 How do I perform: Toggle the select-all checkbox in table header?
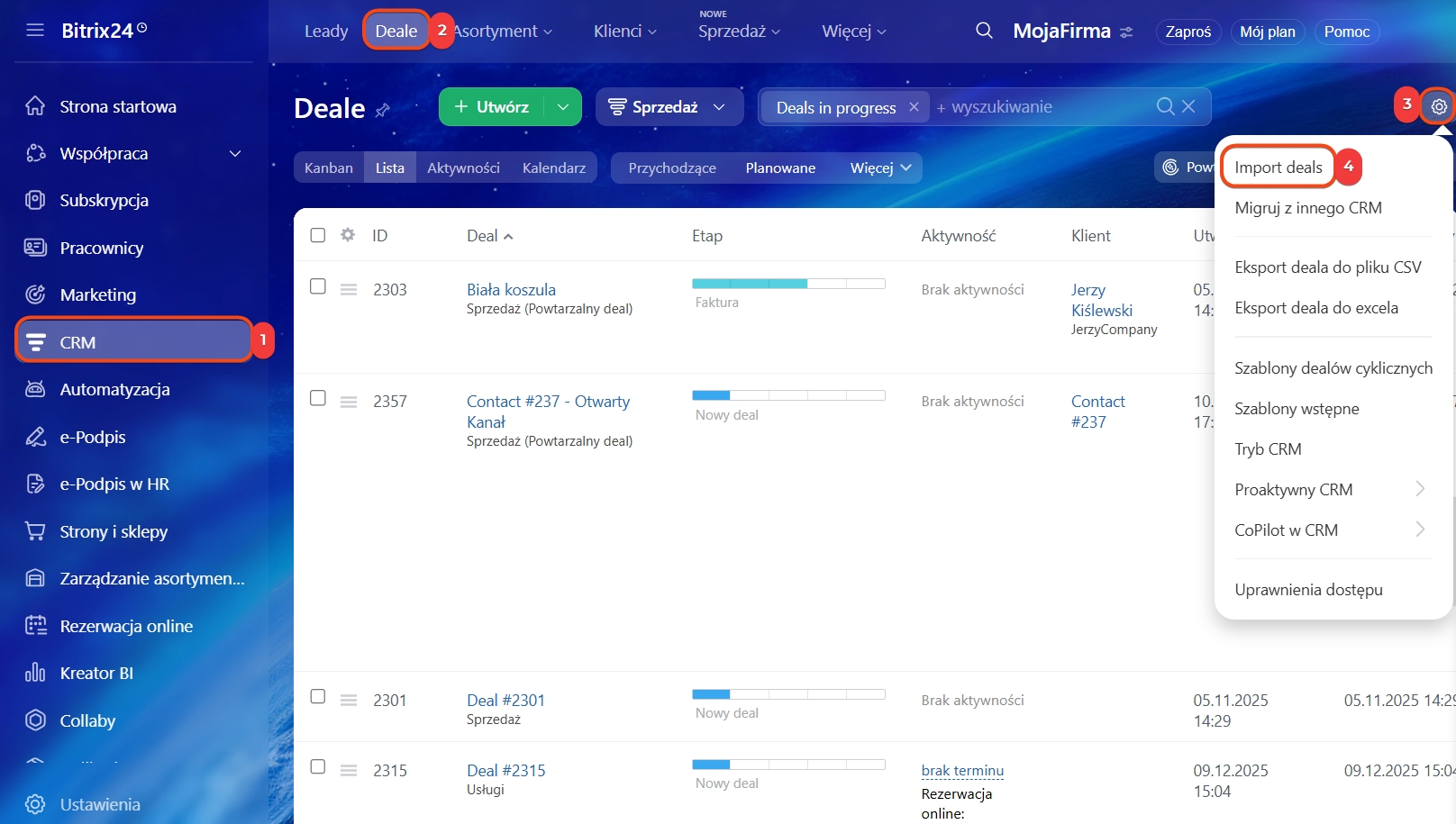(x=318, y=235)
